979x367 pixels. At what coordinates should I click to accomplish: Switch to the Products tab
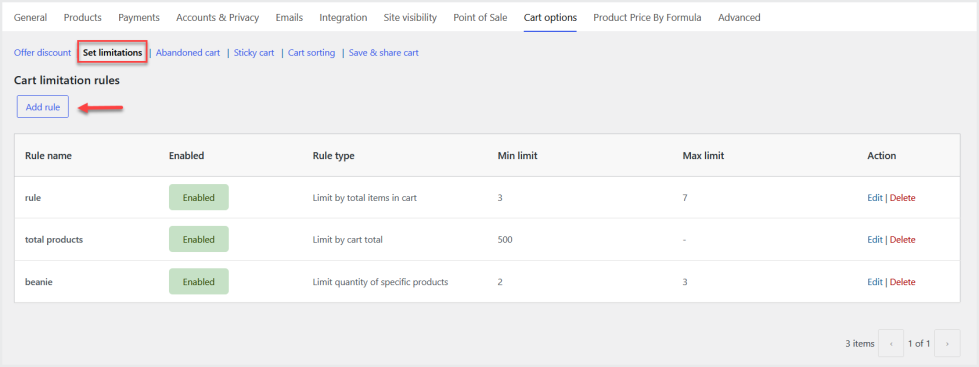(x=82, y=17)
